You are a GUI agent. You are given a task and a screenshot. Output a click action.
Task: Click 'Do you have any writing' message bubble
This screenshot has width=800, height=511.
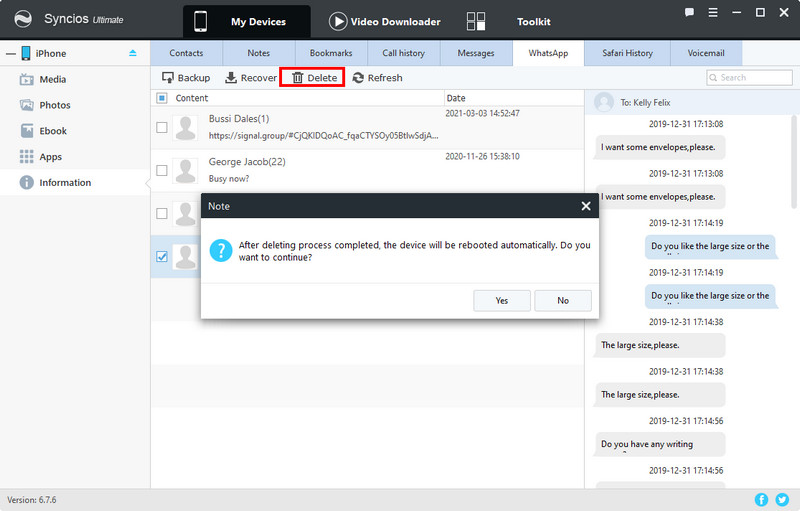click(x=660, y=444)
